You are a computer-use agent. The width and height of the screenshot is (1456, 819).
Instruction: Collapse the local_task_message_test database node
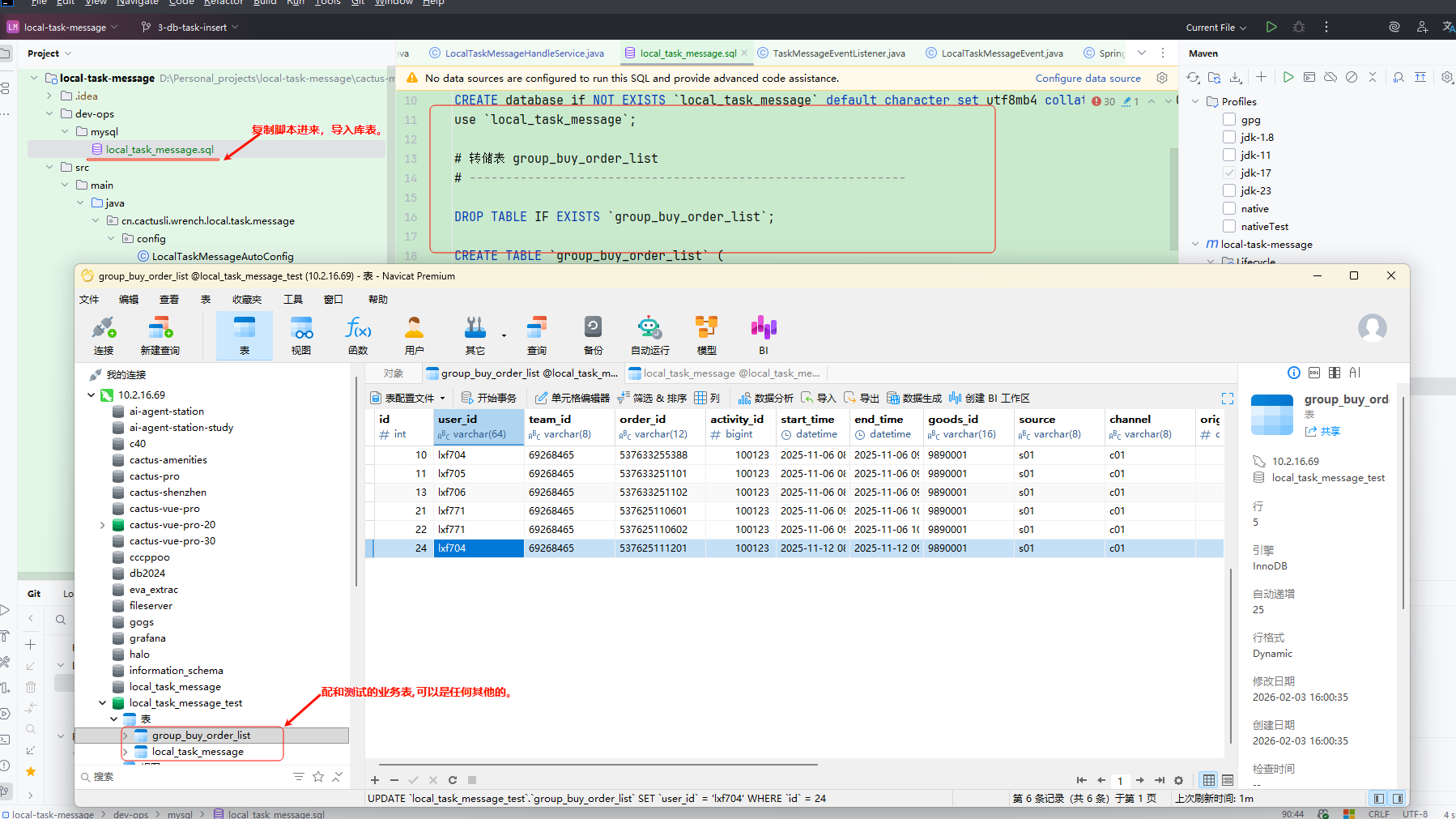(x=103, y=703)
